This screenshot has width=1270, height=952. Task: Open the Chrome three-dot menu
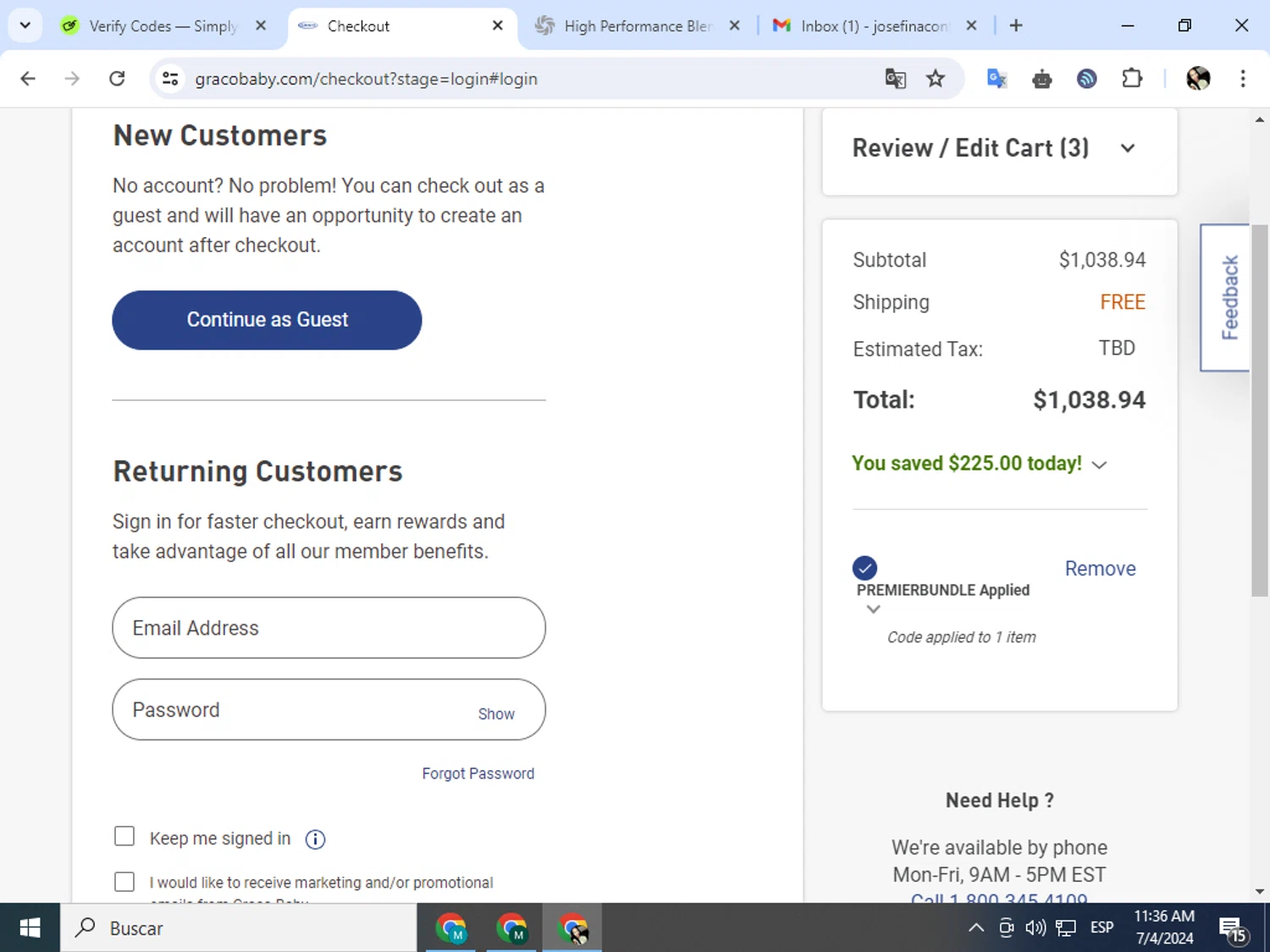pyautogui.click(x=1242, y=79)
